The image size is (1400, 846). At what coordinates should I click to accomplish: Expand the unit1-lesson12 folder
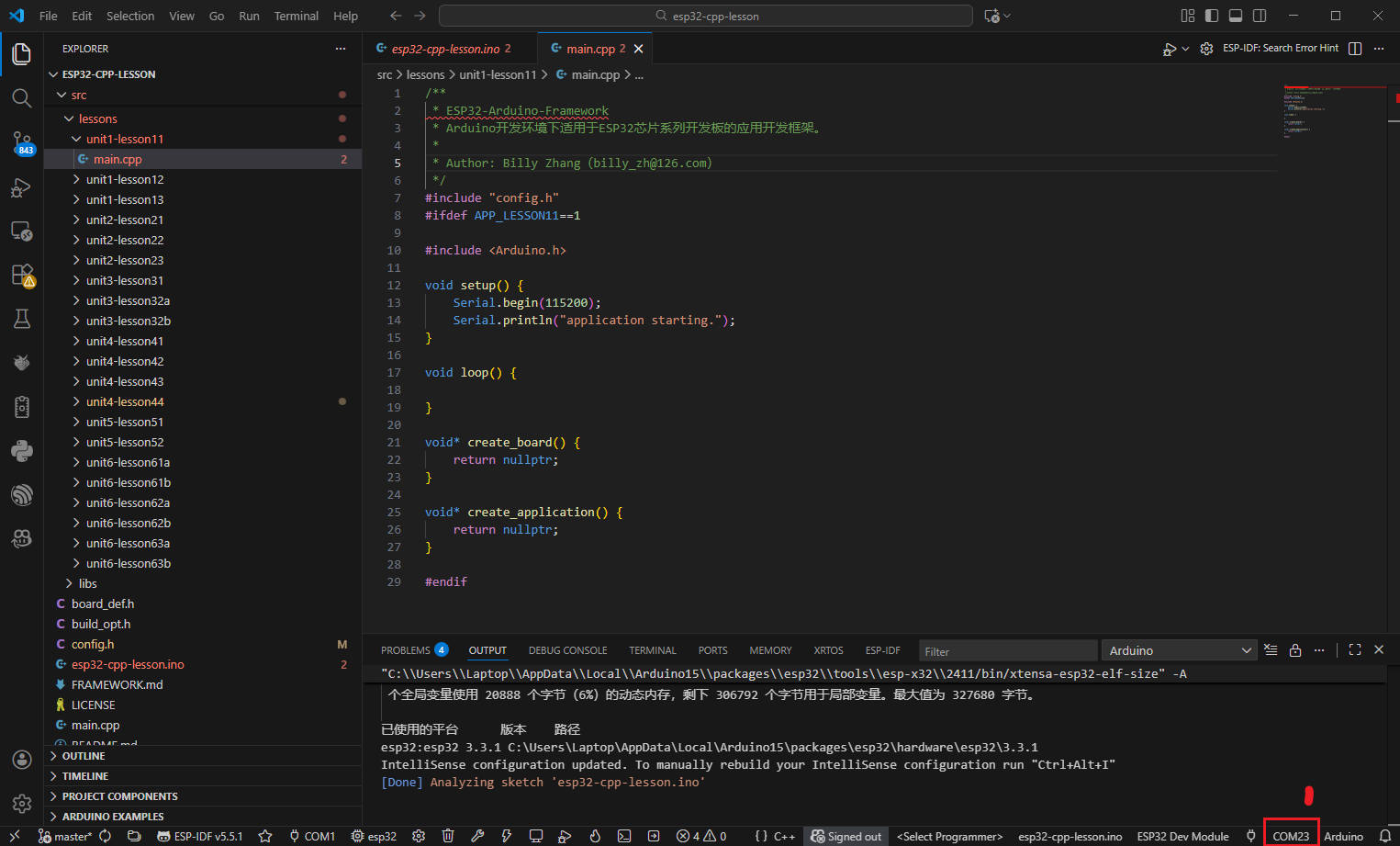coord(124,179)
